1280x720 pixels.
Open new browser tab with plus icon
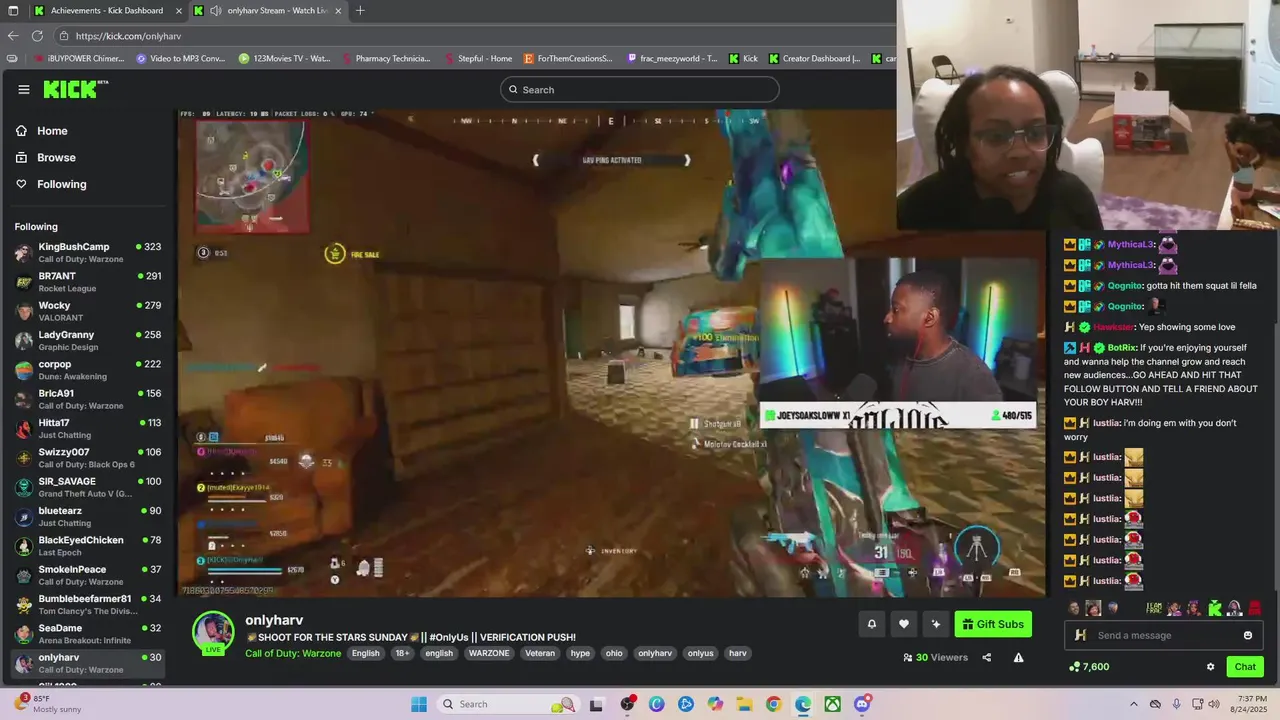click(360, 10)
